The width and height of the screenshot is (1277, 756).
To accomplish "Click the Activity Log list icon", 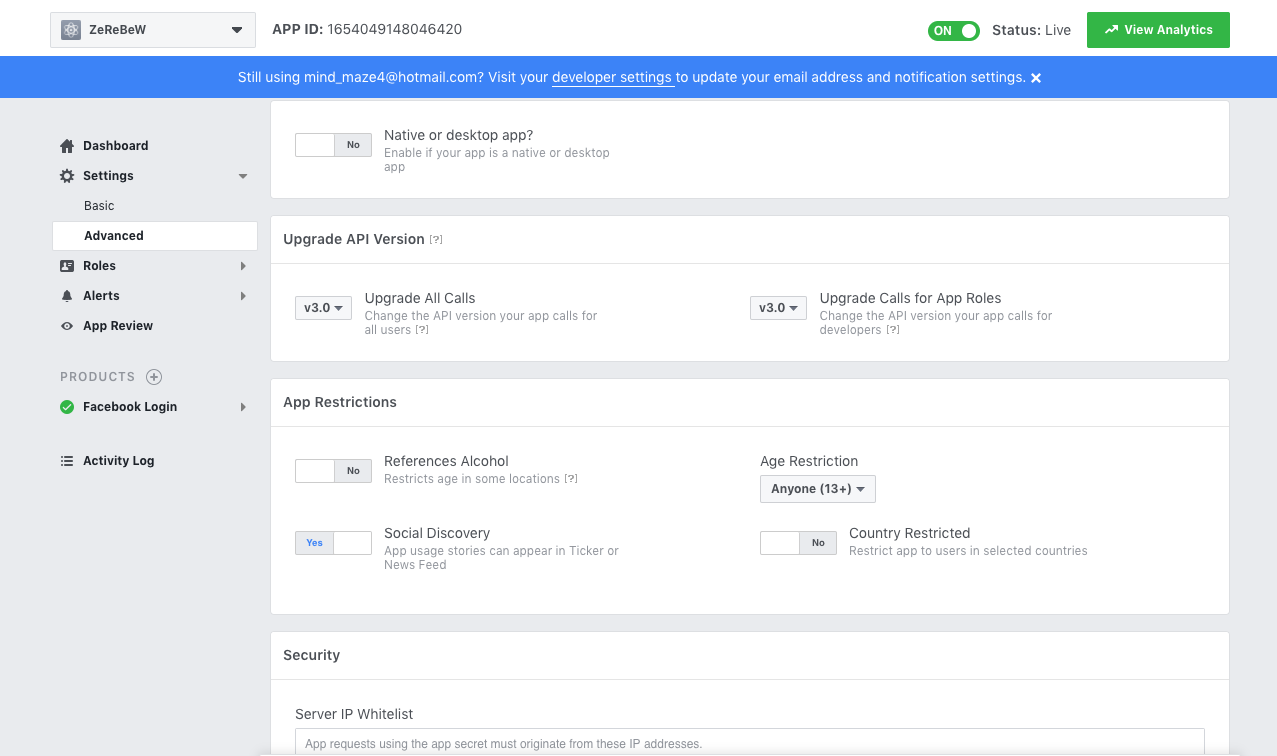I will pos(67,461).
